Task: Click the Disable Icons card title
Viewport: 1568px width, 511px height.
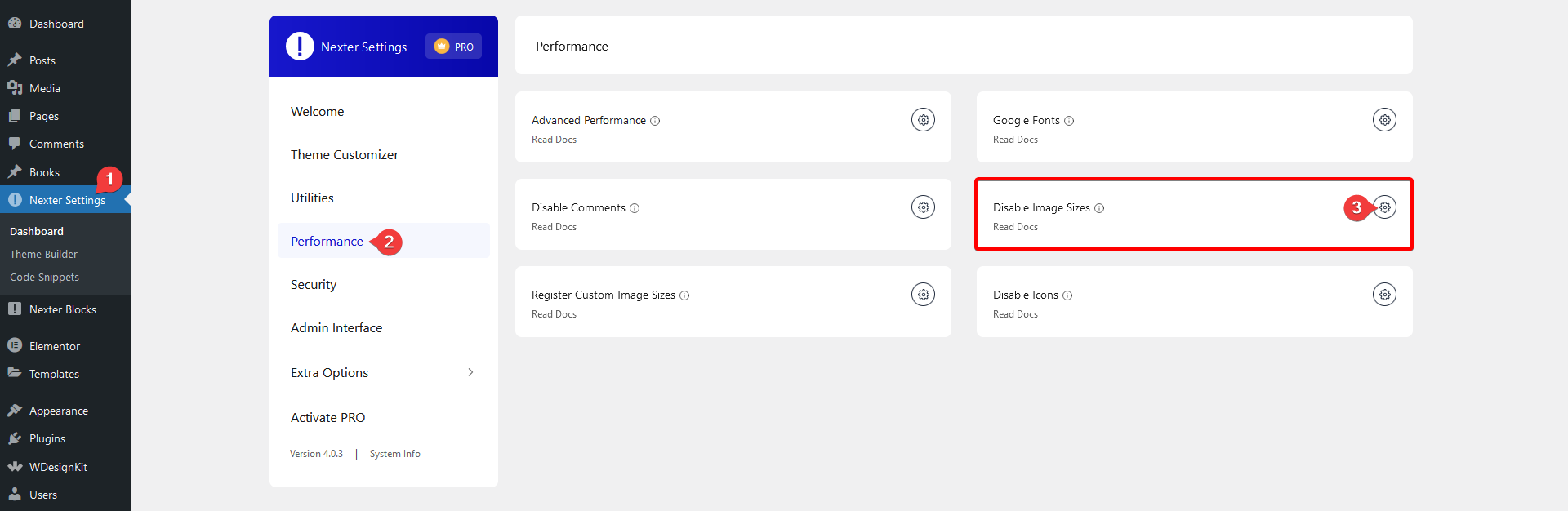Action: click(1026, 295)
